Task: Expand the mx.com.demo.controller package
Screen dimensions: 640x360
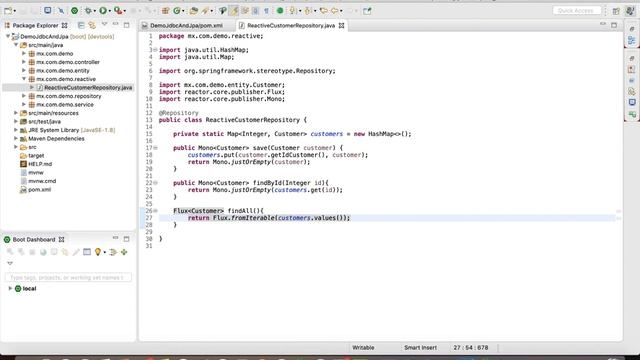Action: [x=24, y=62]
